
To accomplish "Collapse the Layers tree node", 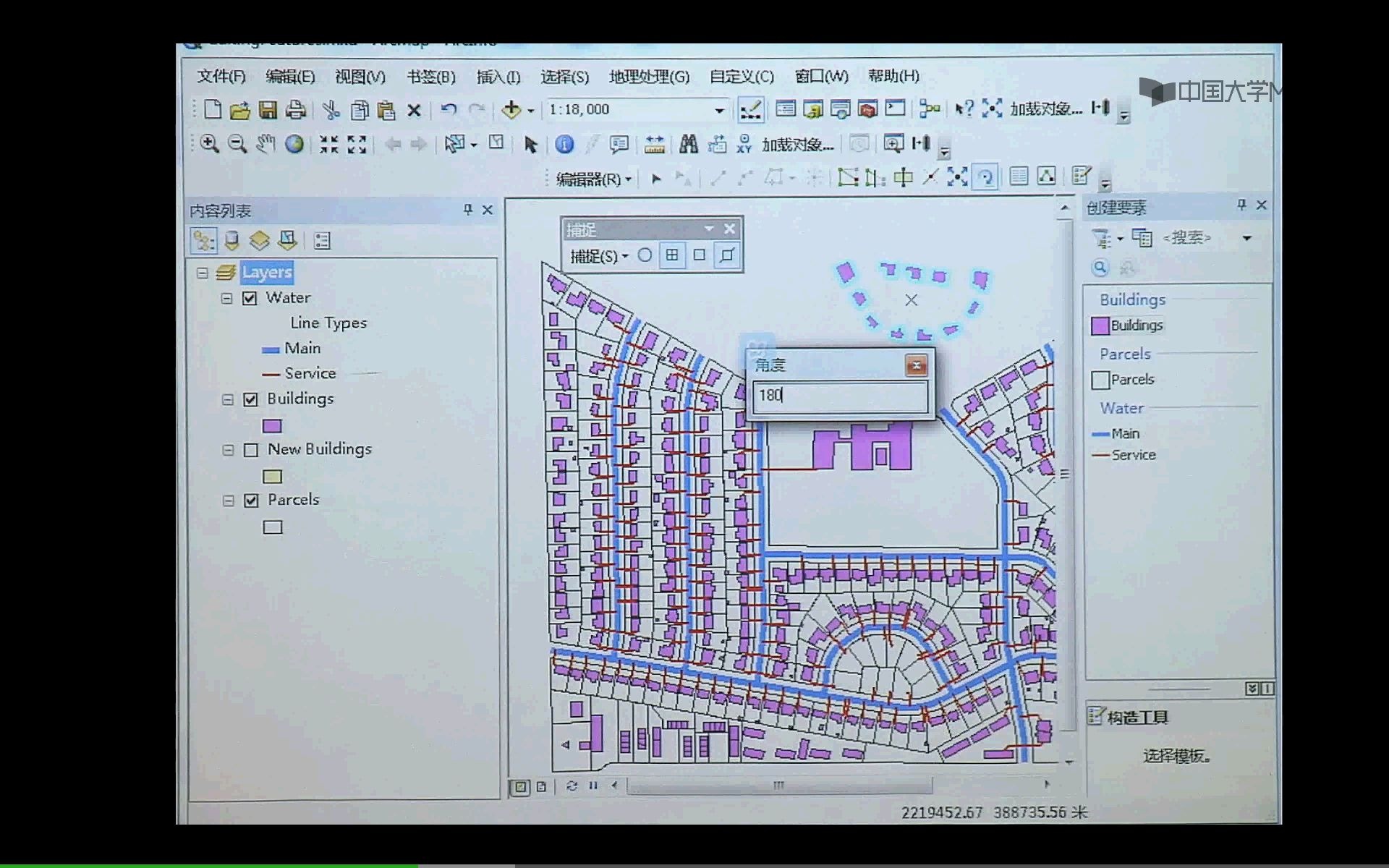I will (x=203, y=273).
